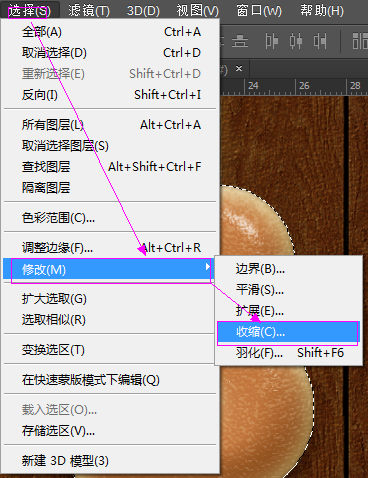Choose 取消选择图层(S)
Image resolution: width=368 pixels, height=478 pixels.
point(111,146)
